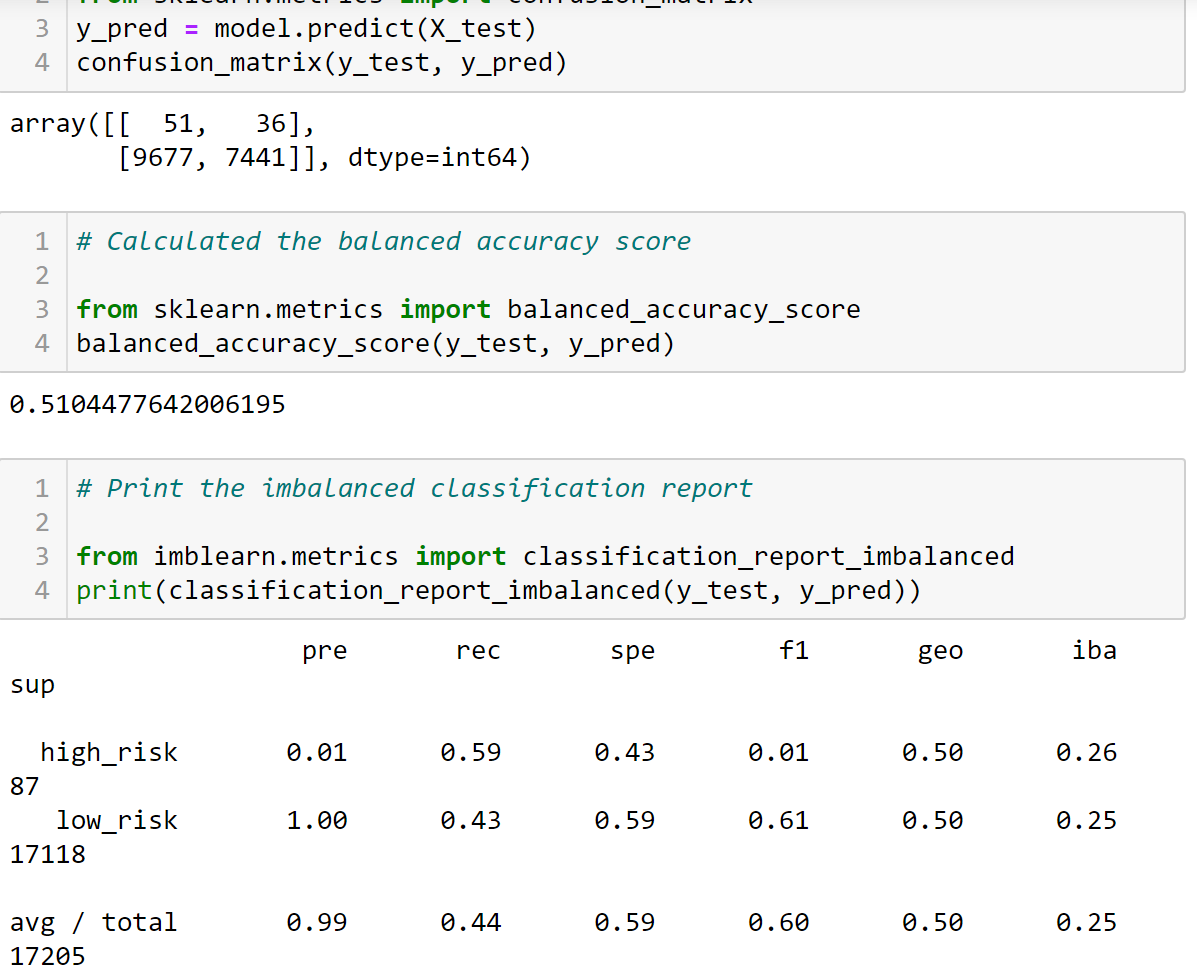The height and width of the screenshot is (975, 1197).
Task: Click the 'f1' column header
Action: [x=794, y=650]
